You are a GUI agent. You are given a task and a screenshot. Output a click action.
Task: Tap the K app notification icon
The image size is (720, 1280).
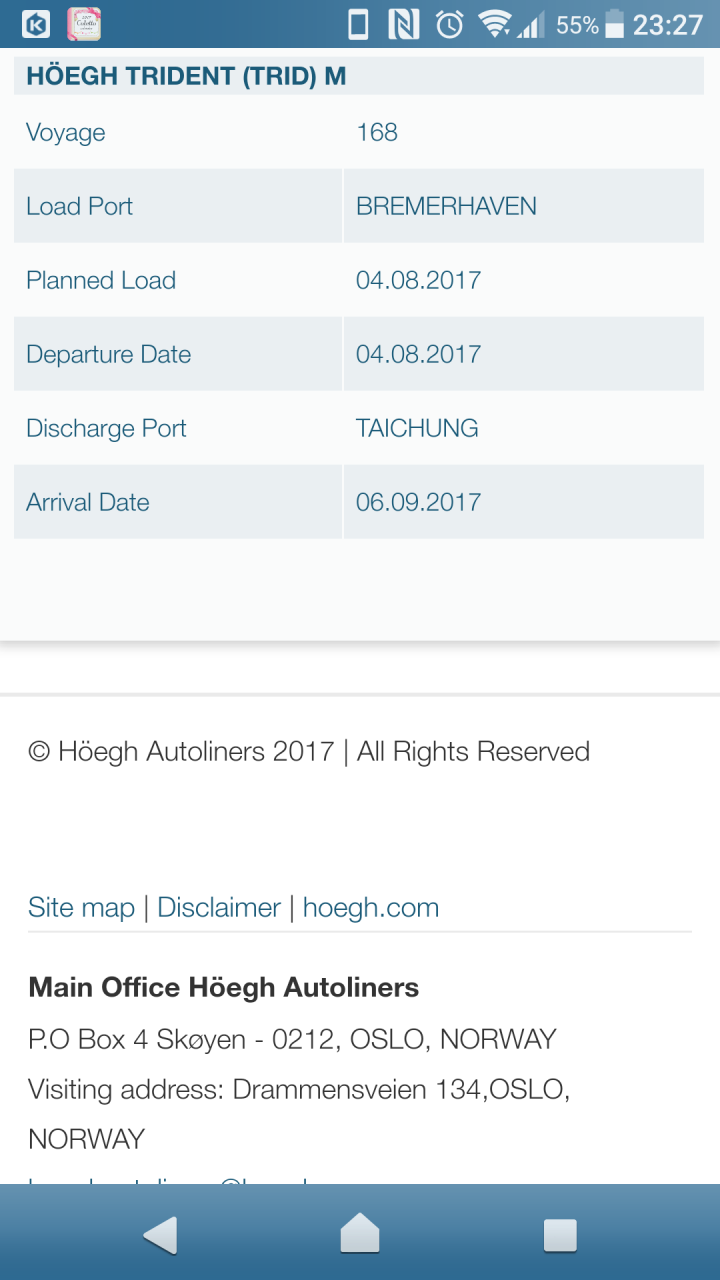pyautogui.click(x=36, y=24)
